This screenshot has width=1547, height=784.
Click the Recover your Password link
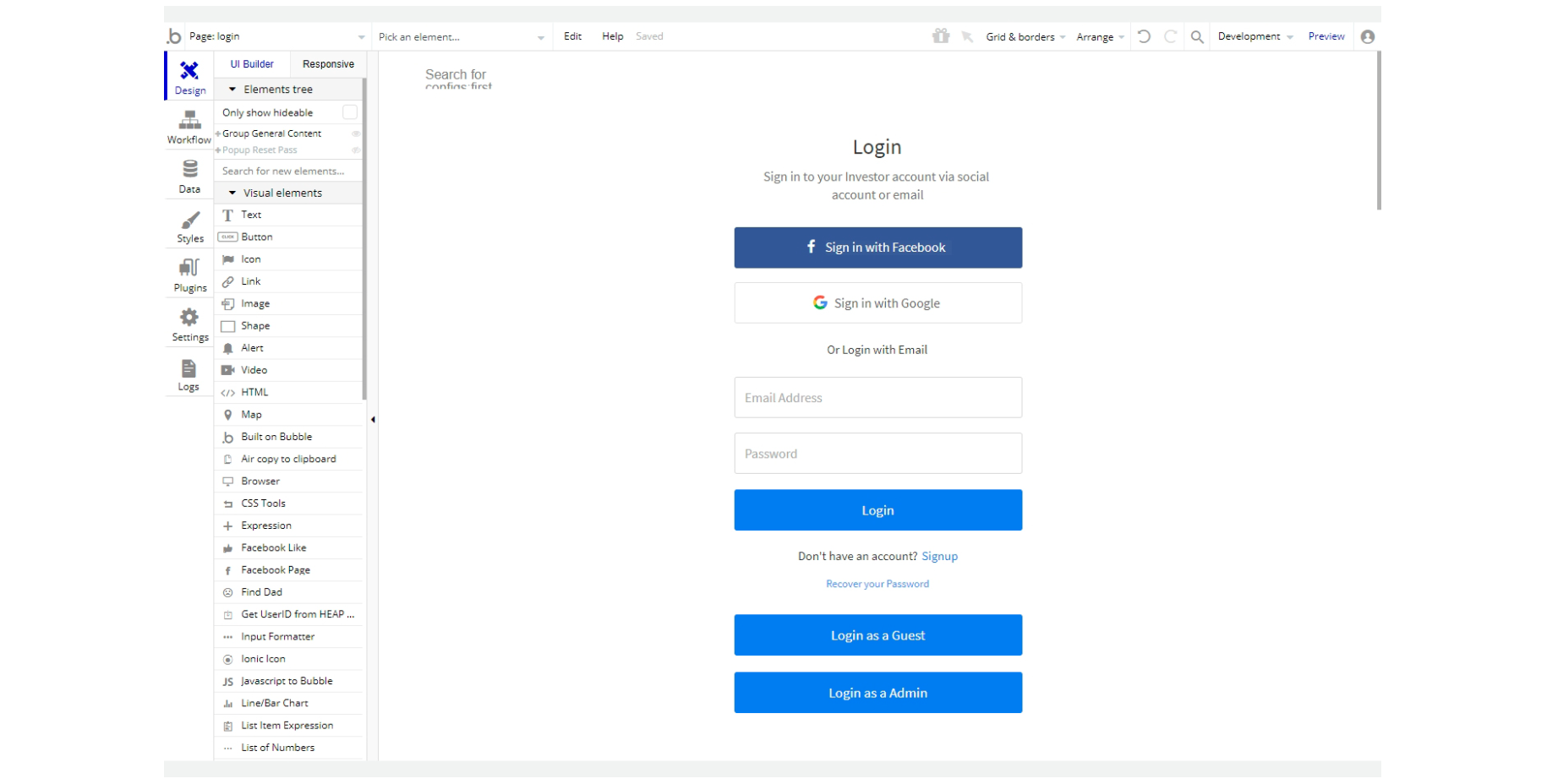877,584
